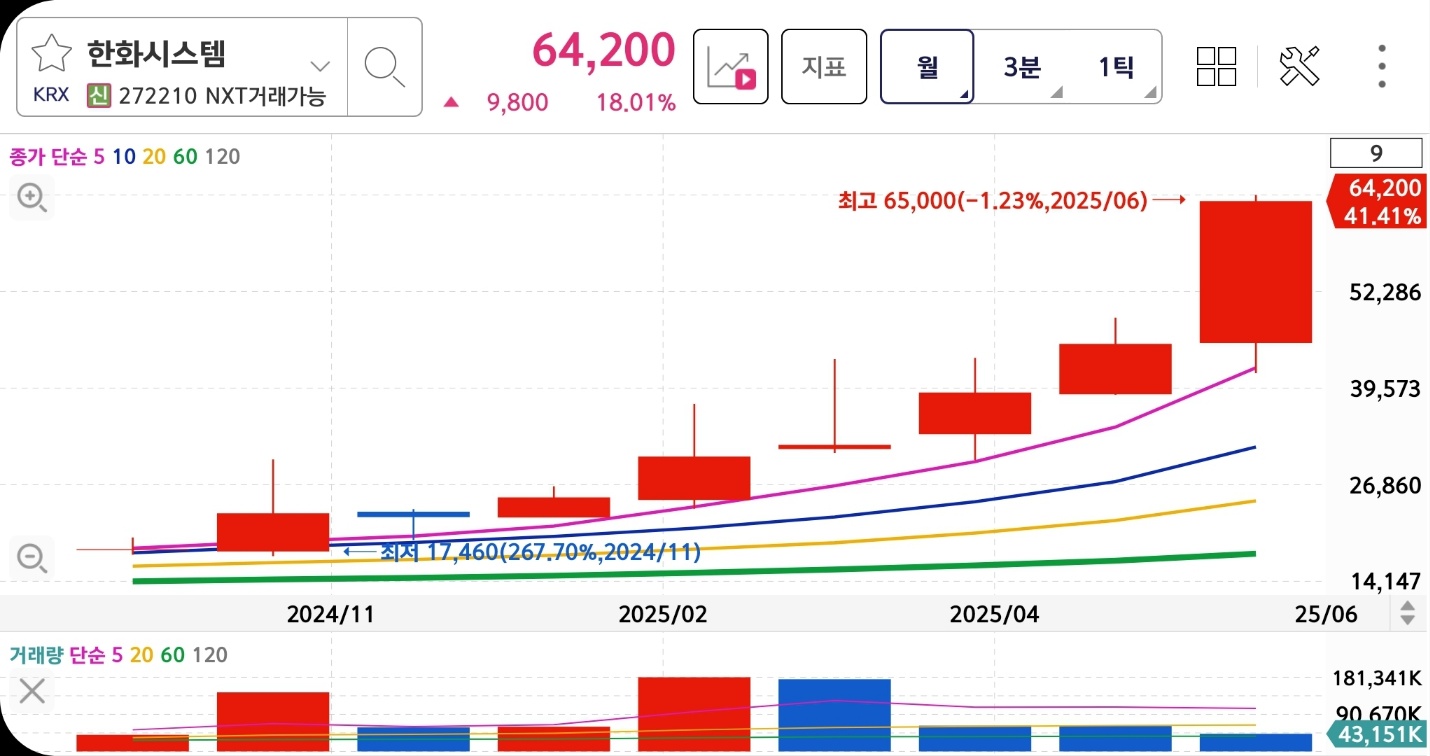This screenshot has height=756, width=1430.
Task: Click the 14,147 price axis label
Action: (x=1385, y=581)
